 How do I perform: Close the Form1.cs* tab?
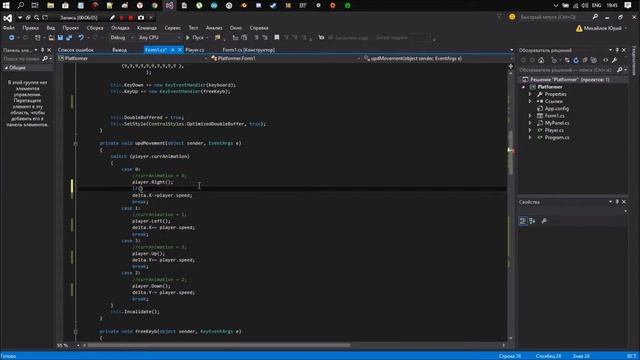tap(180, 50)
